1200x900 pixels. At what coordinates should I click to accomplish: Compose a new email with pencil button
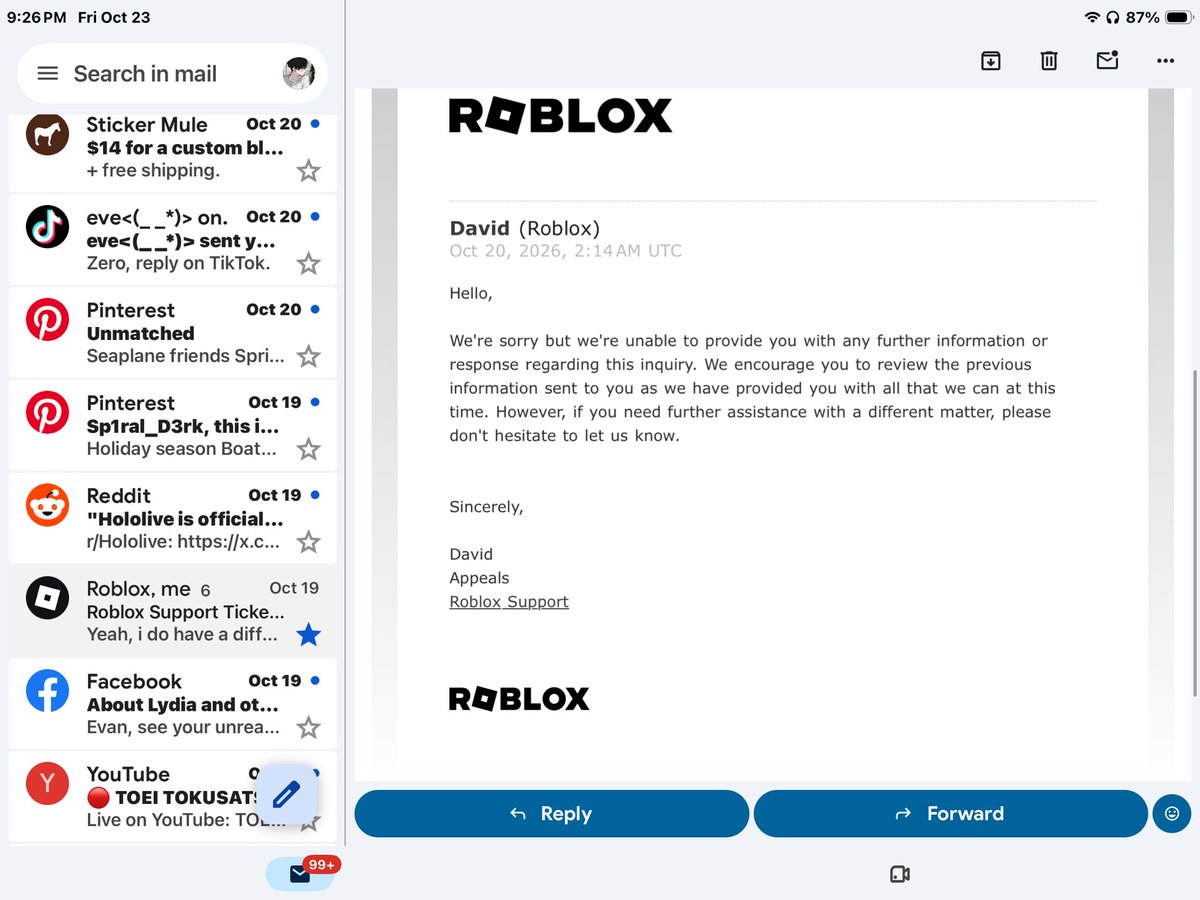287,794
